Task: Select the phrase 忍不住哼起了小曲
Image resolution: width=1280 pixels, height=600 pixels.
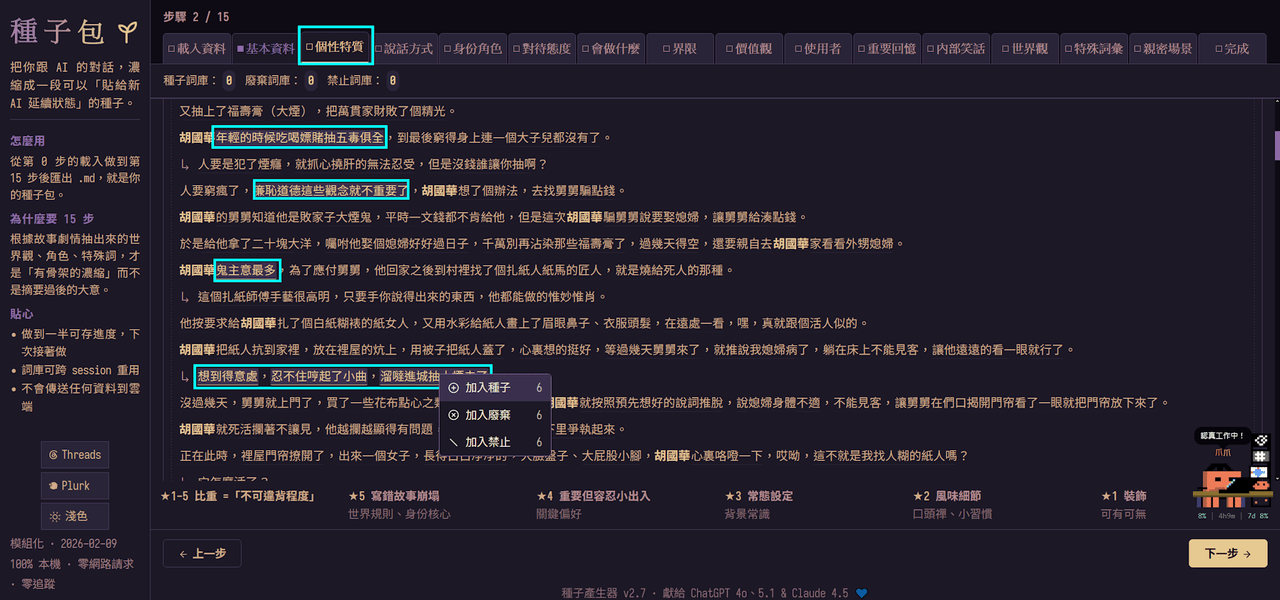Action: (320, 377)
